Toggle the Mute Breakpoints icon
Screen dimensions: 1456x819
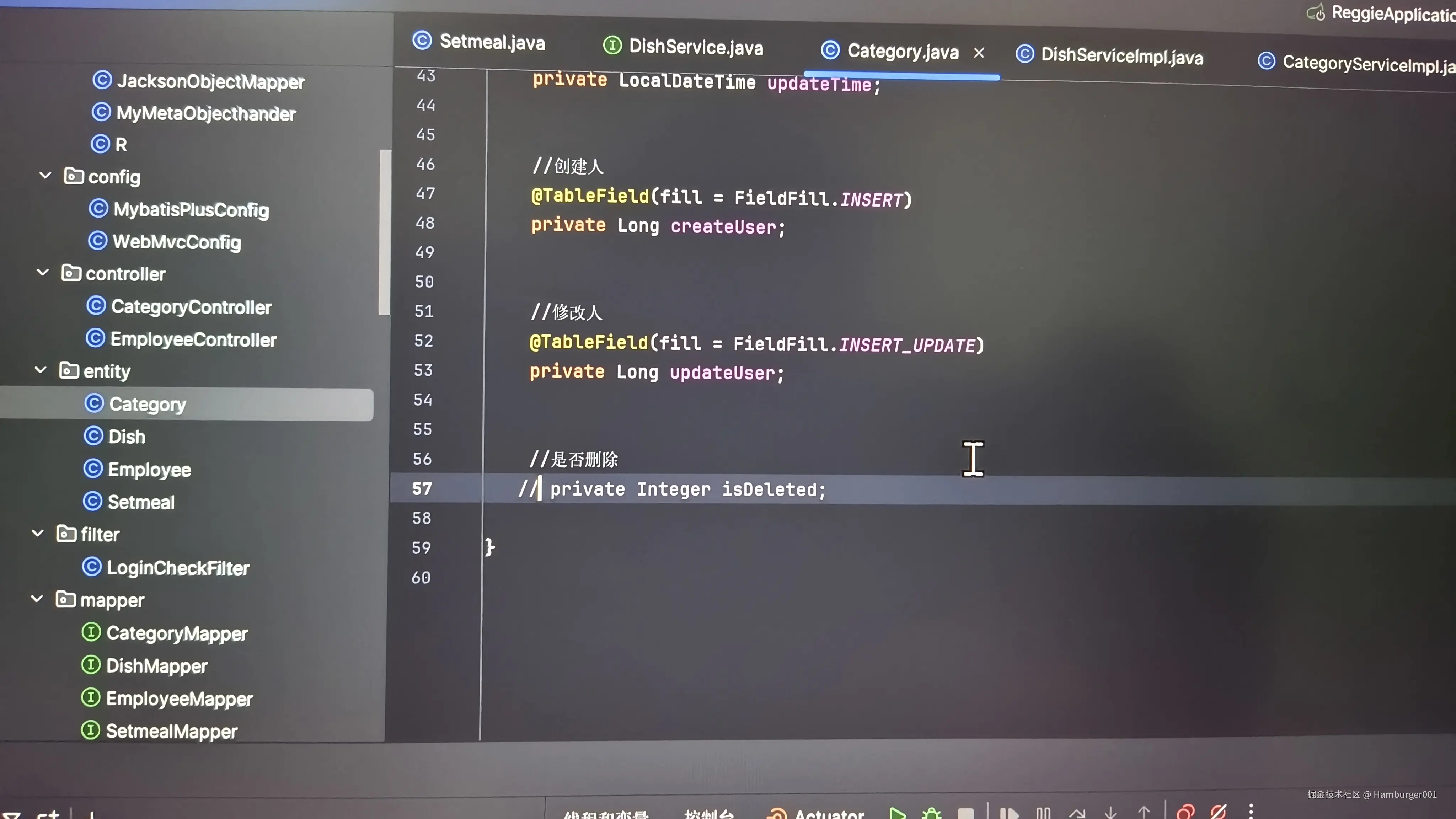click(x=1218, y=812)
